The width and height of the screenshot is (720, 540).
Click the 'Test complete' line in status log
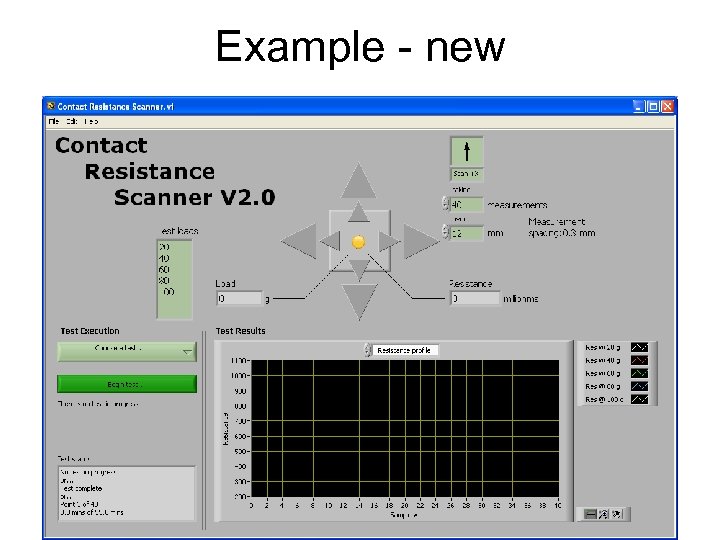pyautogui.click(x=82, y=489)
